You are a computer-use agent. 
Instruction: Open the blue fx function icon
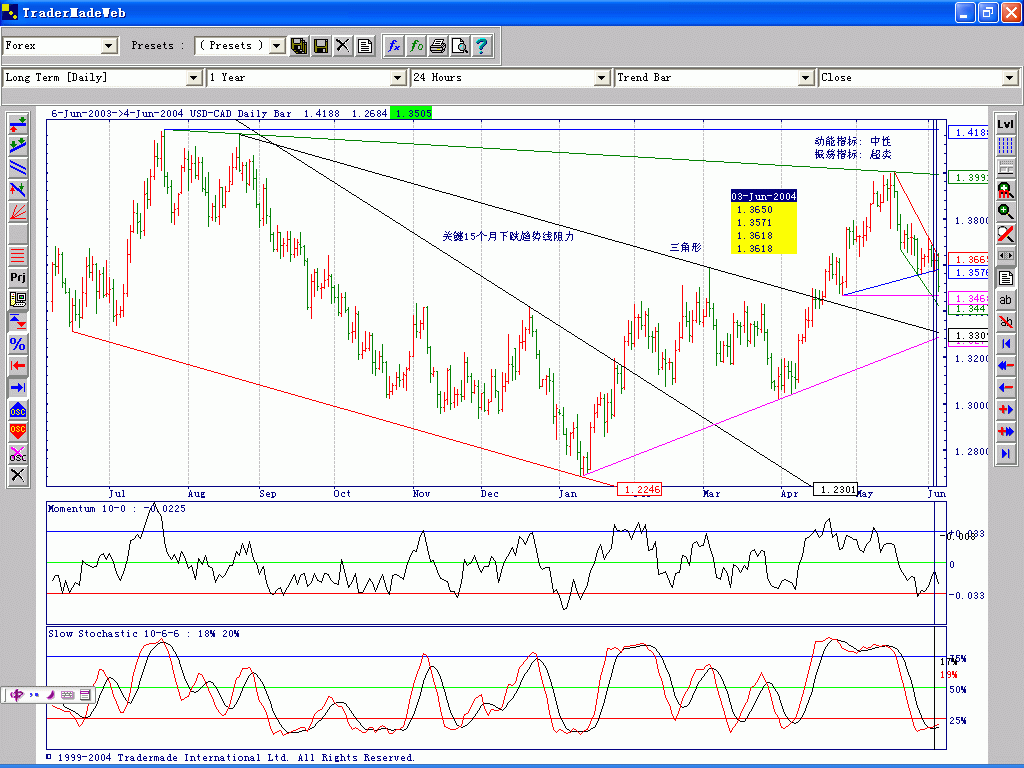click(394, 46)
